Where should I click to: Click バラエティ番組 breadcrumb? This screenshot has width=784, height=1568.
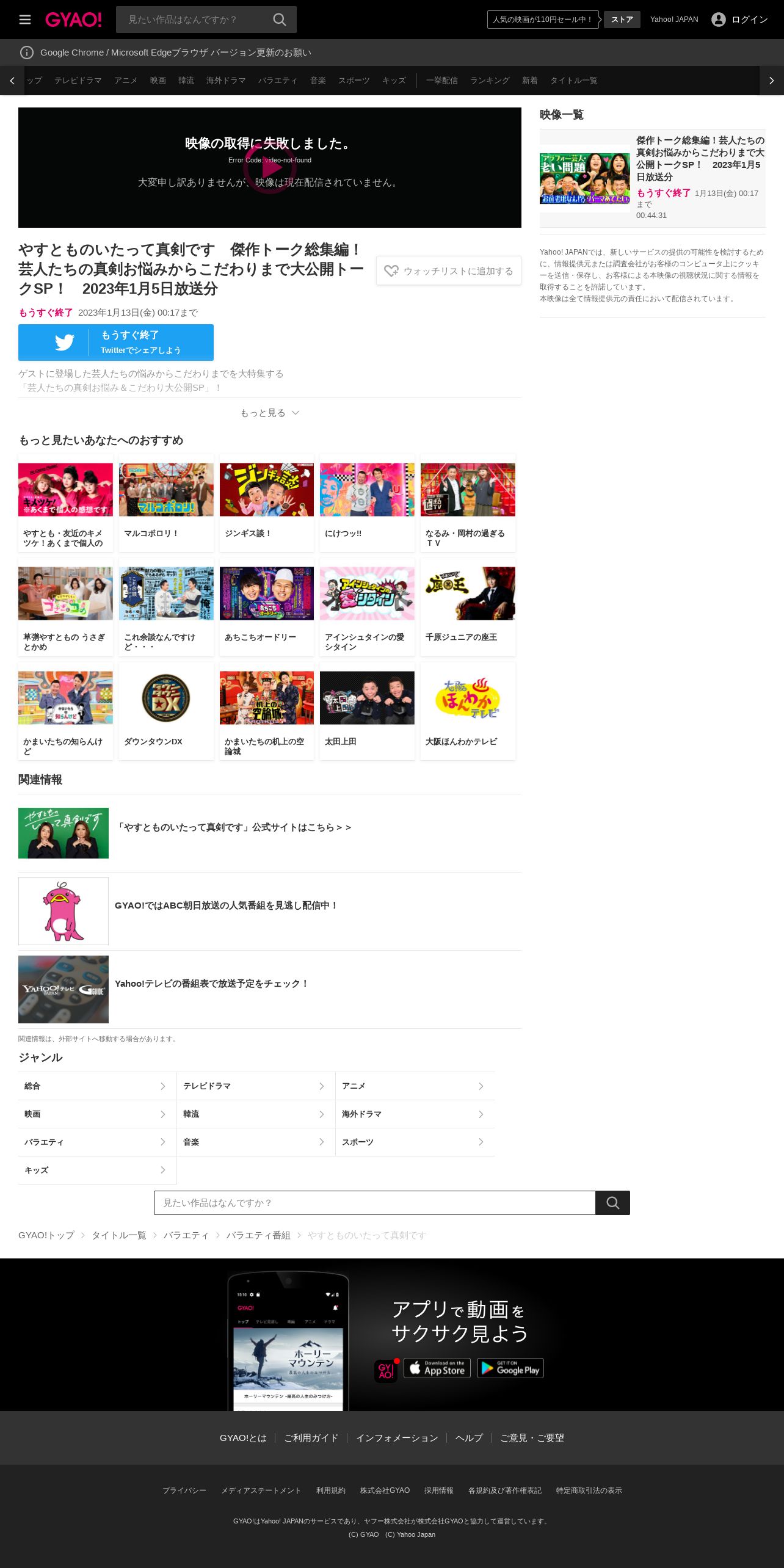tap(258, 1235)
